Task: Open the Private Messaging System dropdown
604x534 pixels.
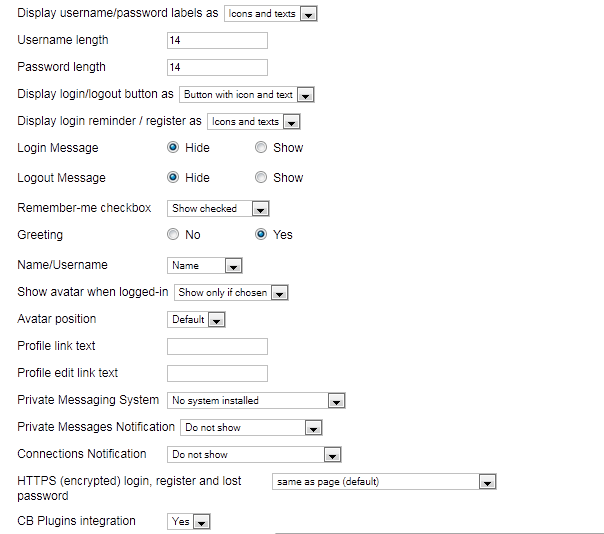Action: tap(256, 401)
